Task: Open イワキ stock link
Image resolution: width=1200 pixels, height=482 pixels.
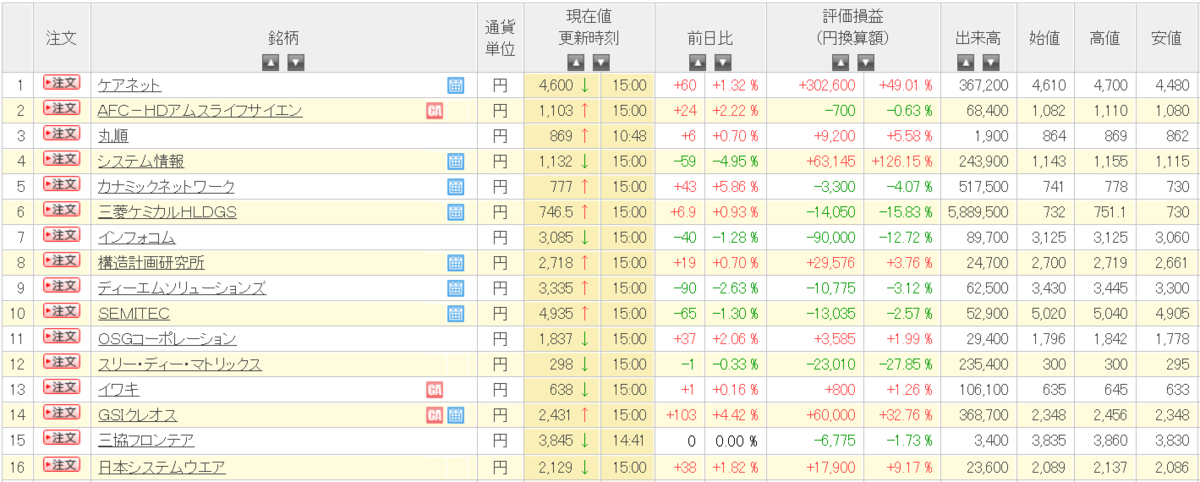Action: (x=117, y=389)
